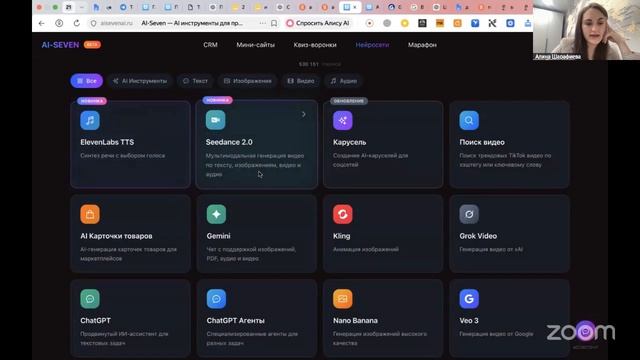This screenshot has width=640, height=360.
Task: Open the Мини-сайты menu item
Action: click(256, 45)
